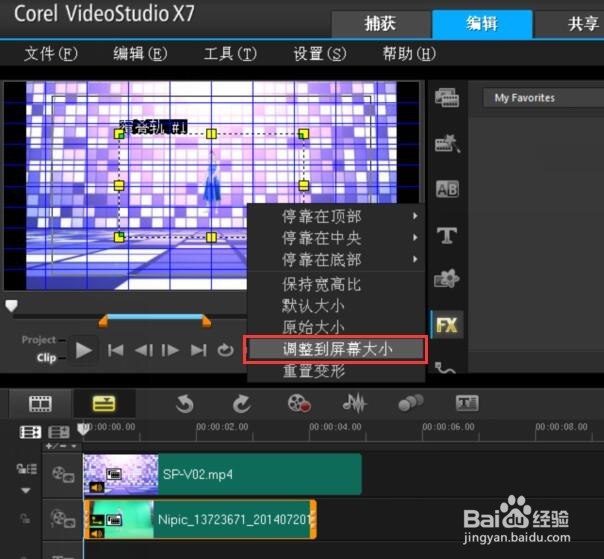The height and width of the screenshot is (559, 604).
Task: Select the Nipic_13723671 overlay clip
Action: coord(200,519)
